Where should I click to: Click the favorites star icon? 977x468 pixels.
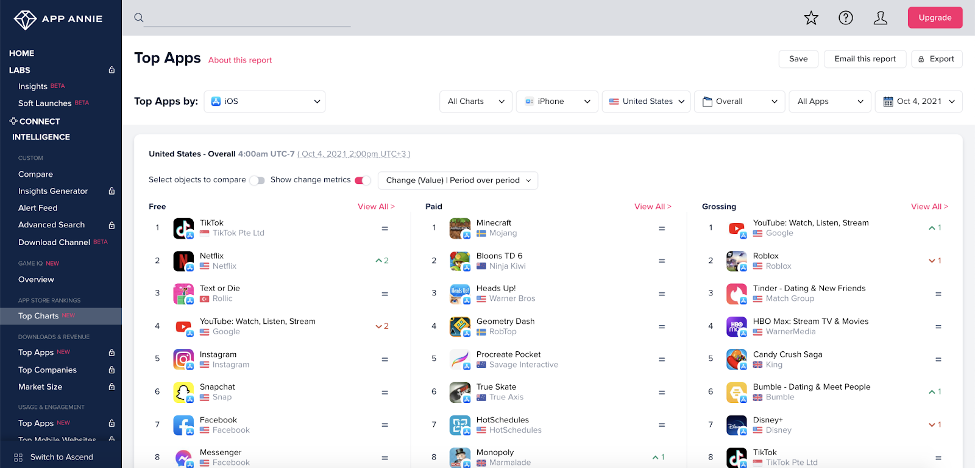[811, 18]
